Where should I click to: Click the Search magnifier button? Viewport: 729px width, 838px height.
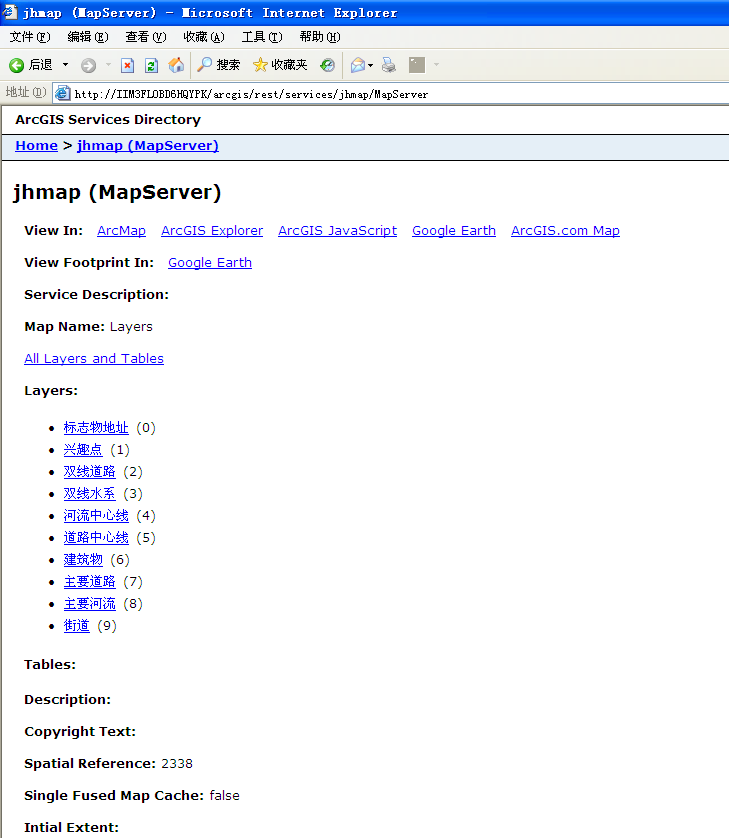click(219, 65)
